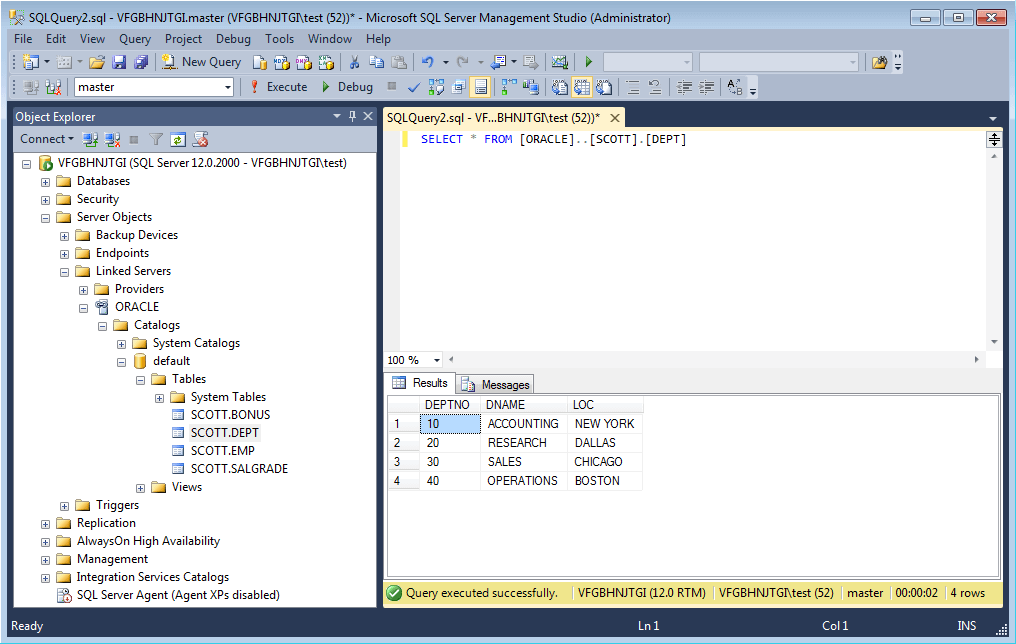Viewport: 1016px width, 644px height.
Task: Click the Execute button
Action: coord(279,87)
